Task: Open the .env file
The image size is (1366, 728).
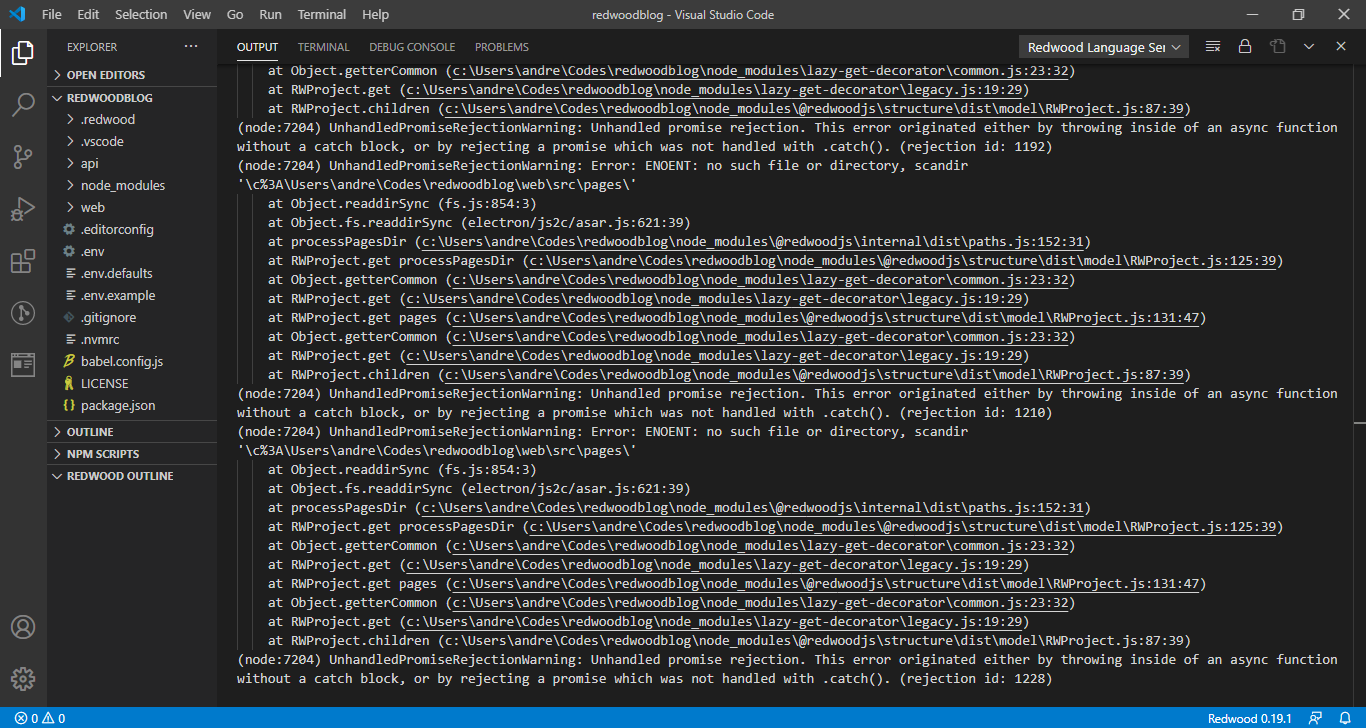Action: click(132, 252)
